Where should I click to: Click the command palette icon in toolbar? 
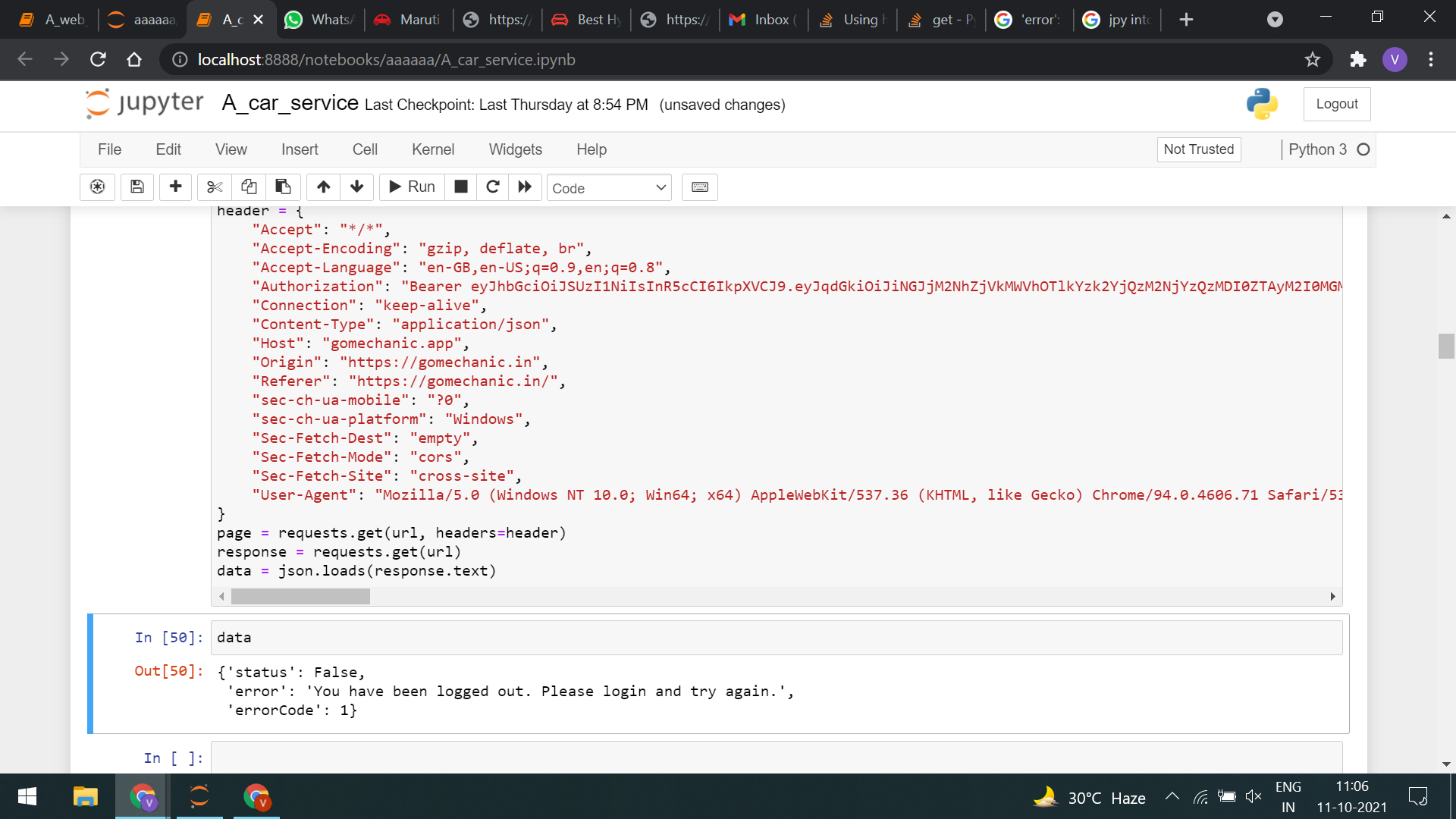pos(97,187)
